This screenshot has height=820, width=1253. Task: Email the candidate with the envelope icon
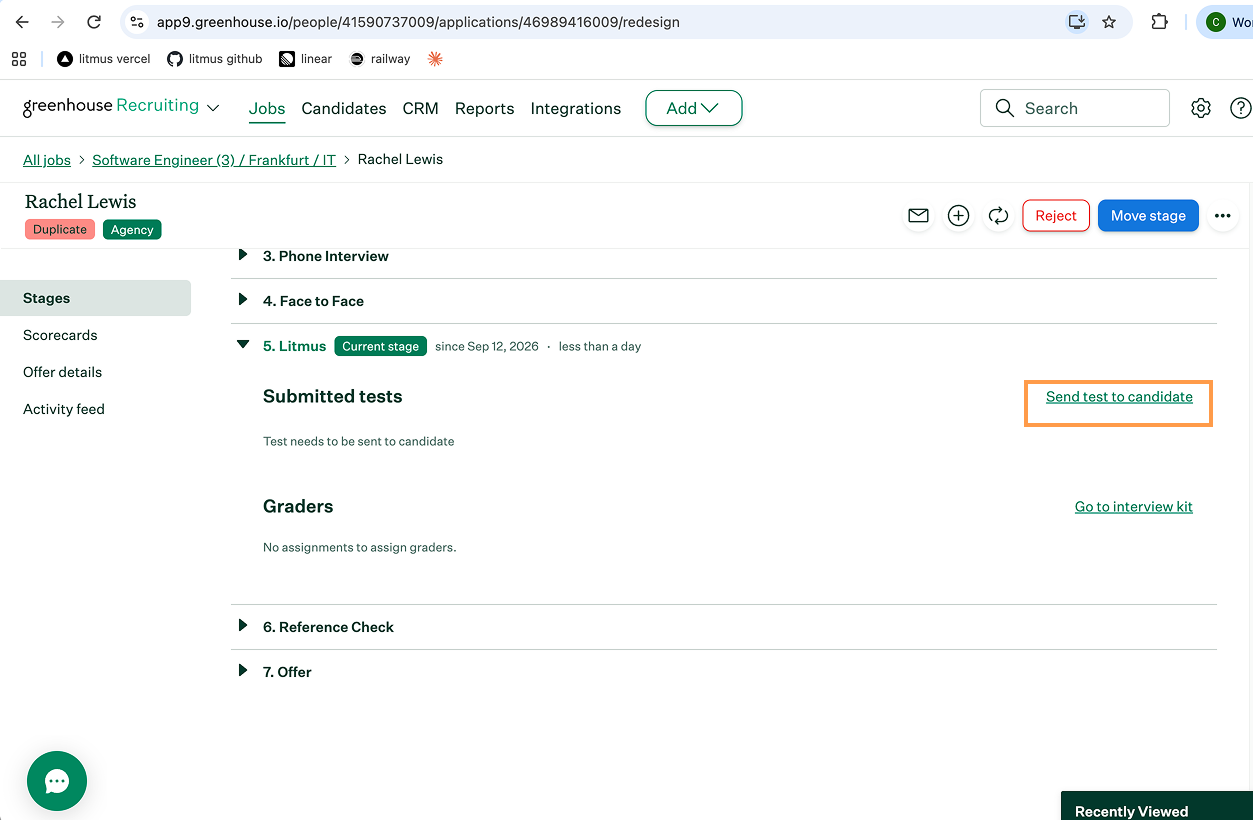[x=918, y=215]
